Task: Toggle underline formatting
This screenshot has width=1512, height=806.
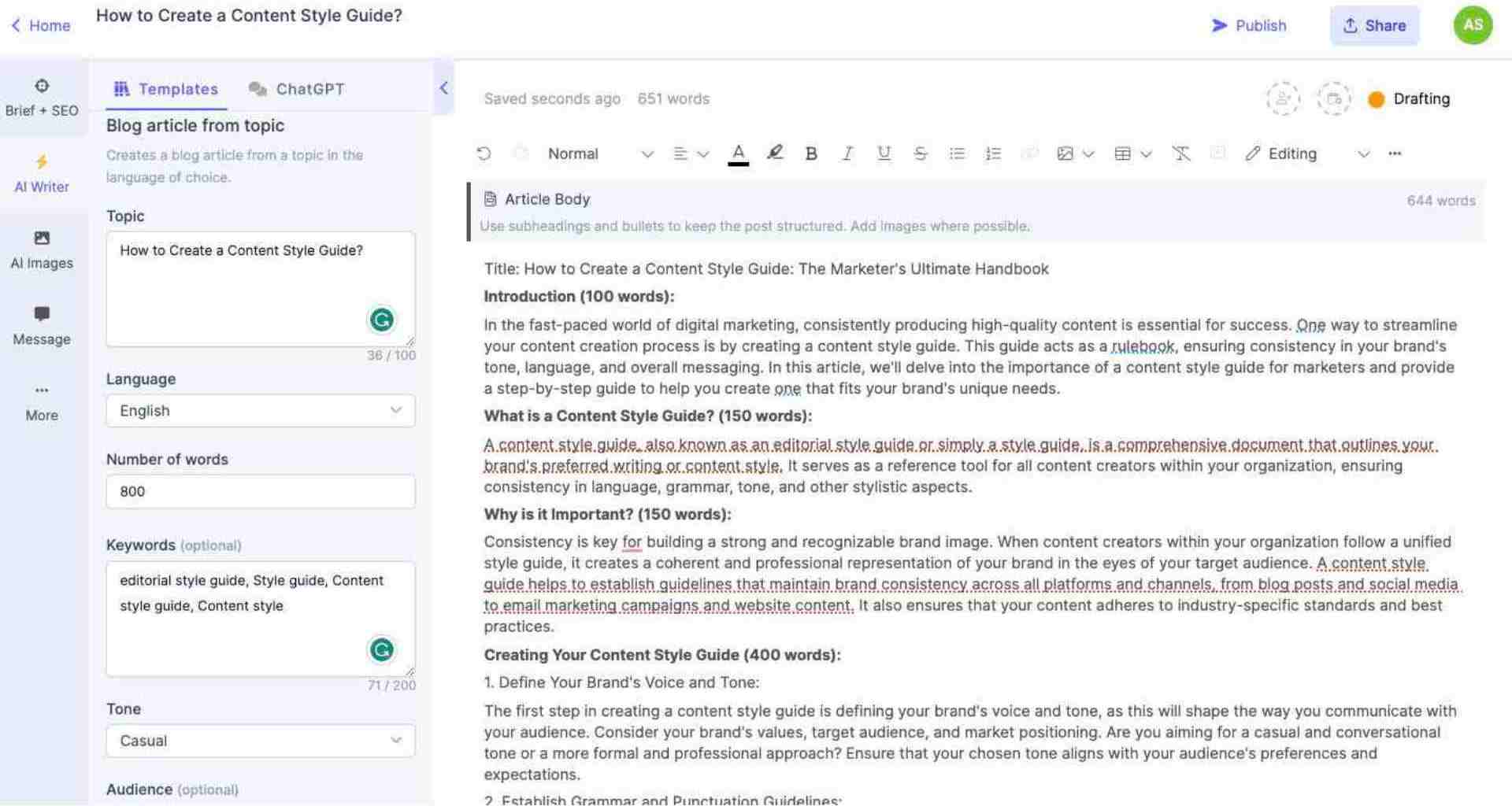Action: tap(884, 153)
